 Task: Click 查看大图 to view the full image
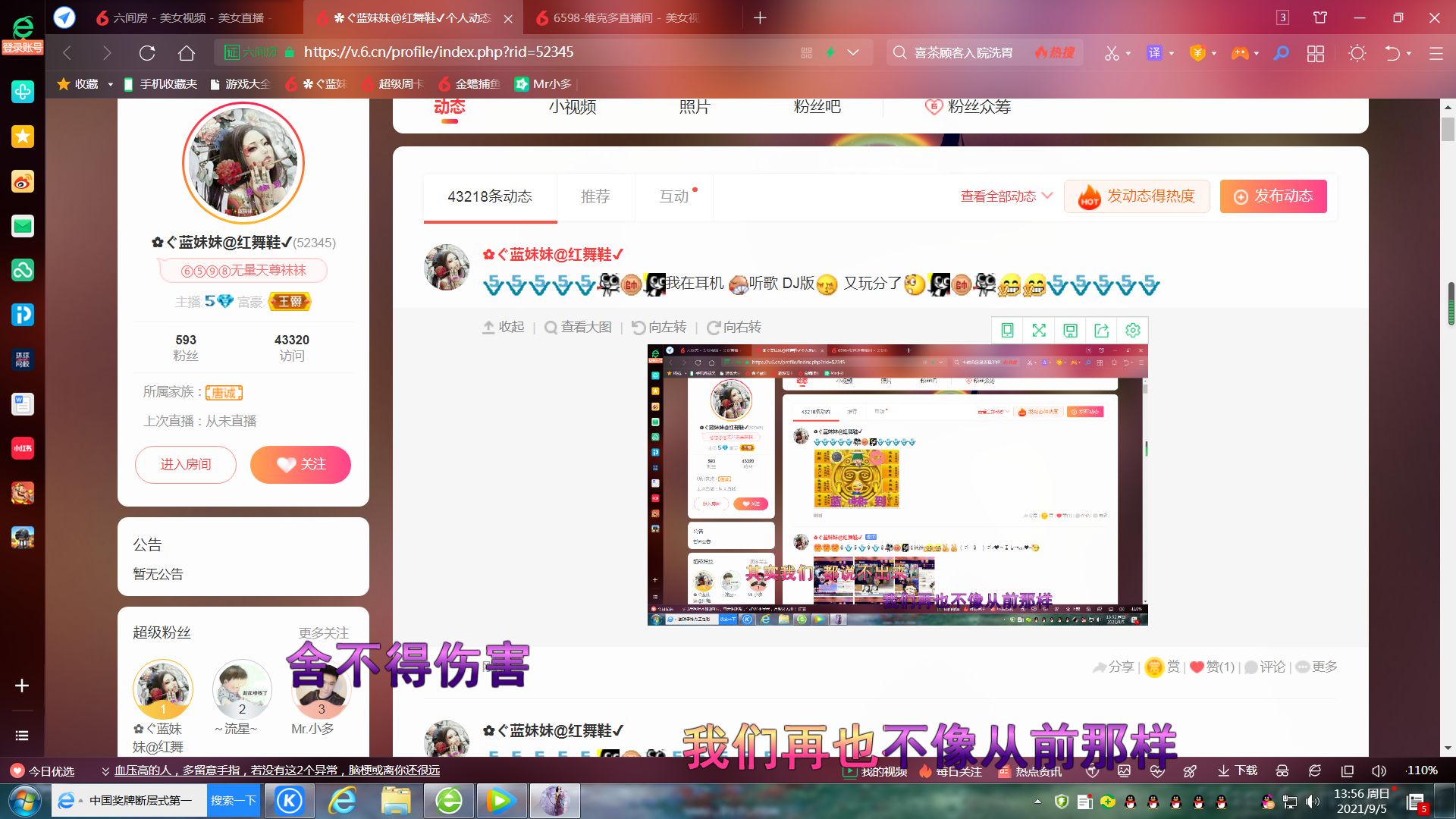click(x=578, y=327)
